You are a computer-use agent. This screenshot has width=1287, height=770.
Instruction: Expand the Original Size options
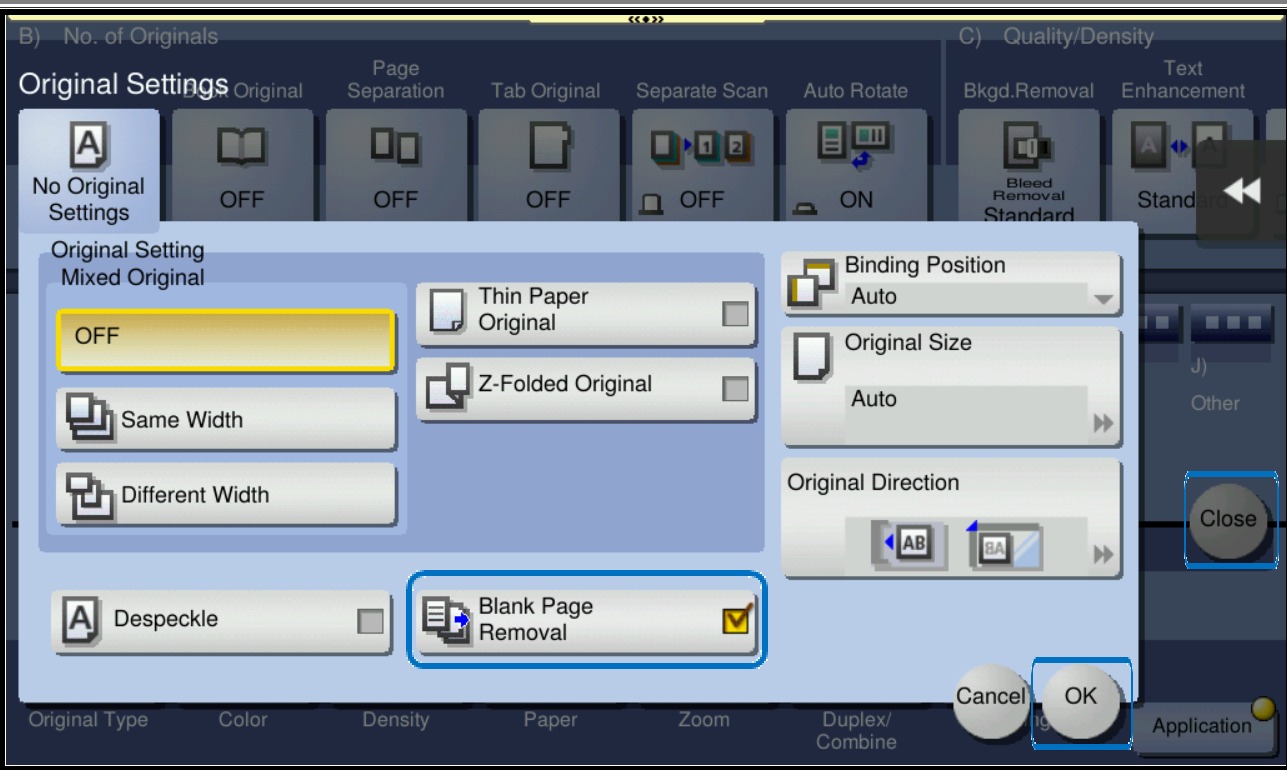1103,423
